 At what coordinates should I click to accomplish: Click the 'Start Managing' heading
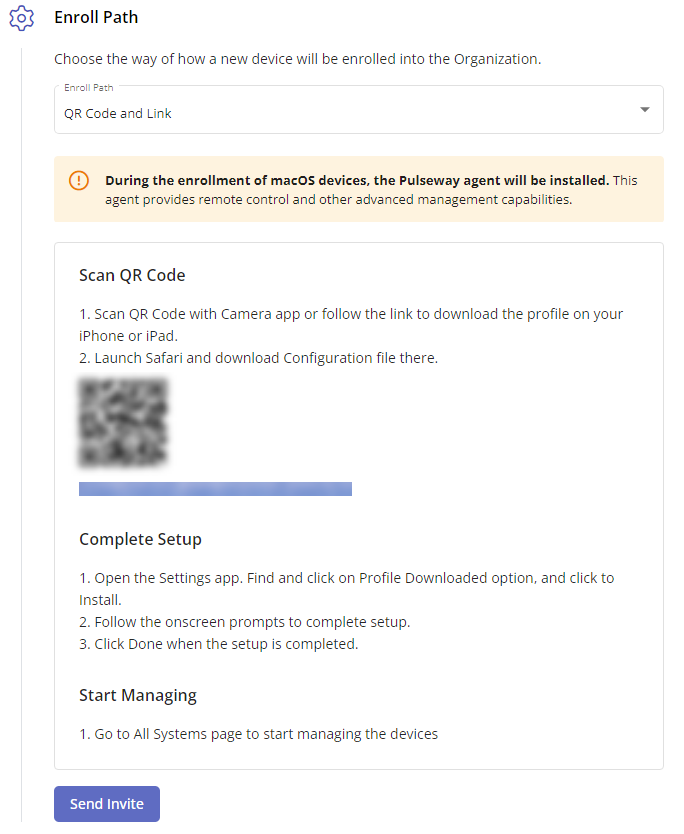click(138, 696)
